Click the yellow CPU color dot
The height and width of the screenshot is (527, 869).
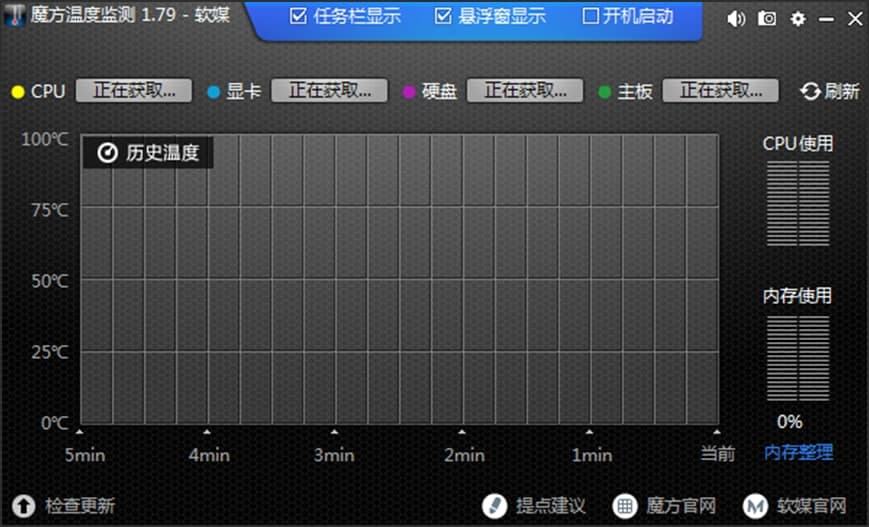coord(18,92)
